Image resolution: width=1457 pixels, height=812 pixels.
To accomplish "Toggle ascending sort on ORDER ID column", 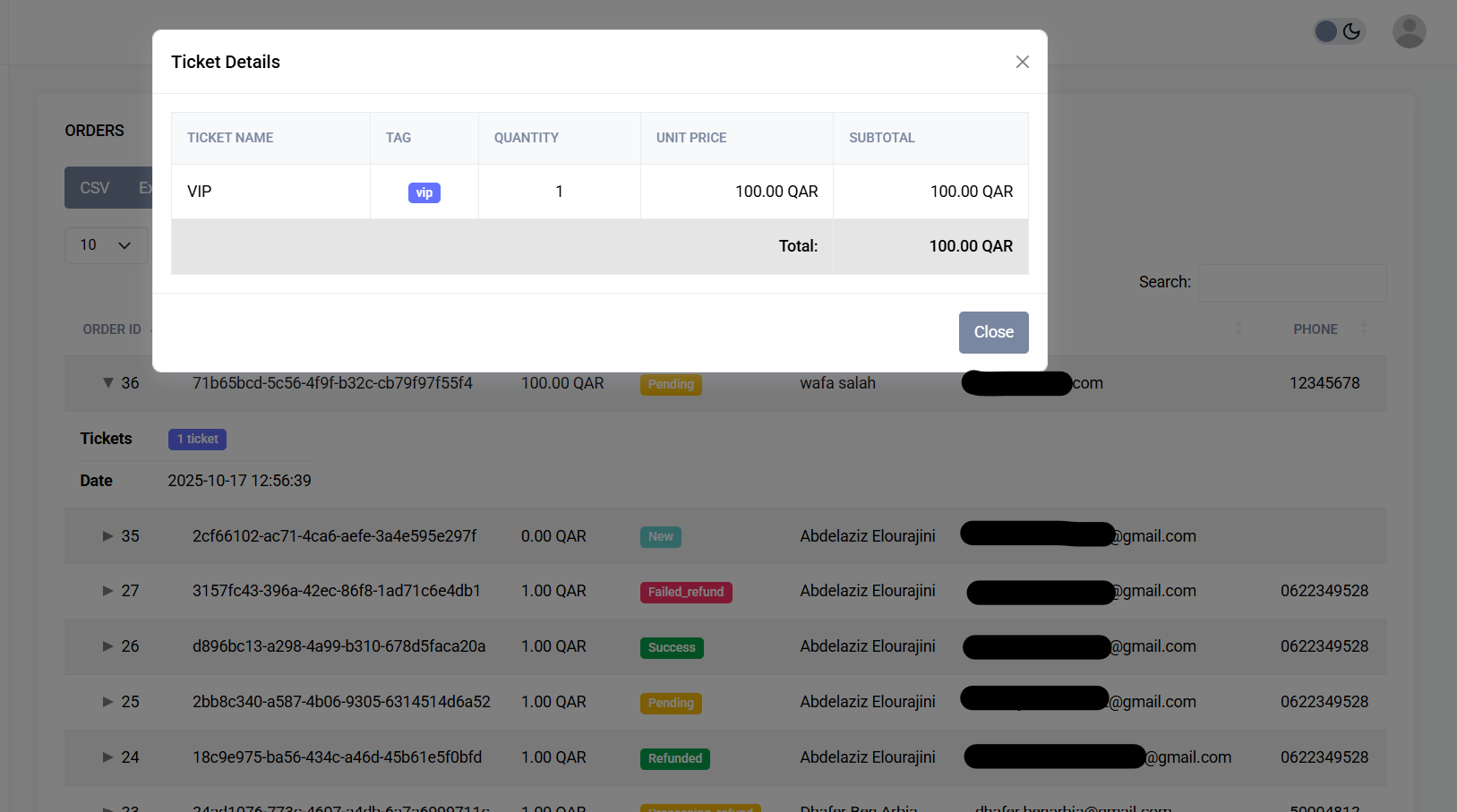I will click(112, 329).
